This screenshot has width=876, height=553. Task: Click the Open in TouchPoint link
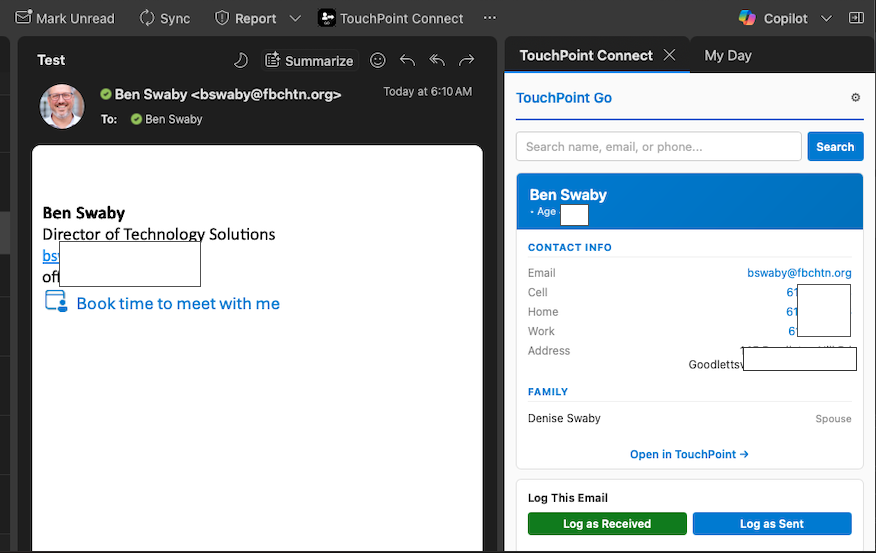[x=689, y=454]
